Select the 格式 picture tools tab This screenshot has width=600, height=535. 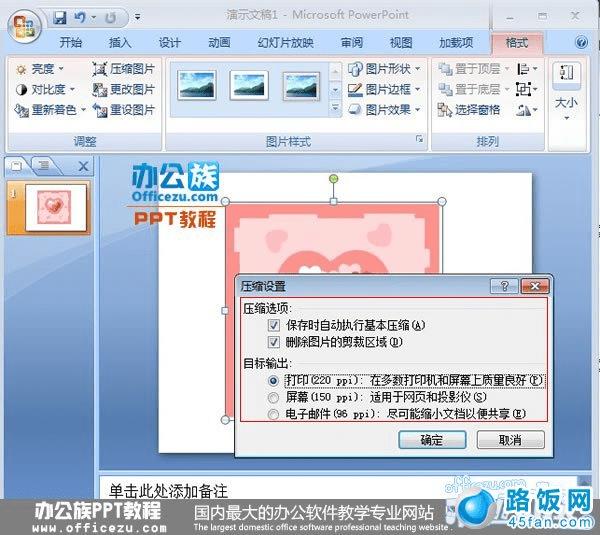click(517, 42)
